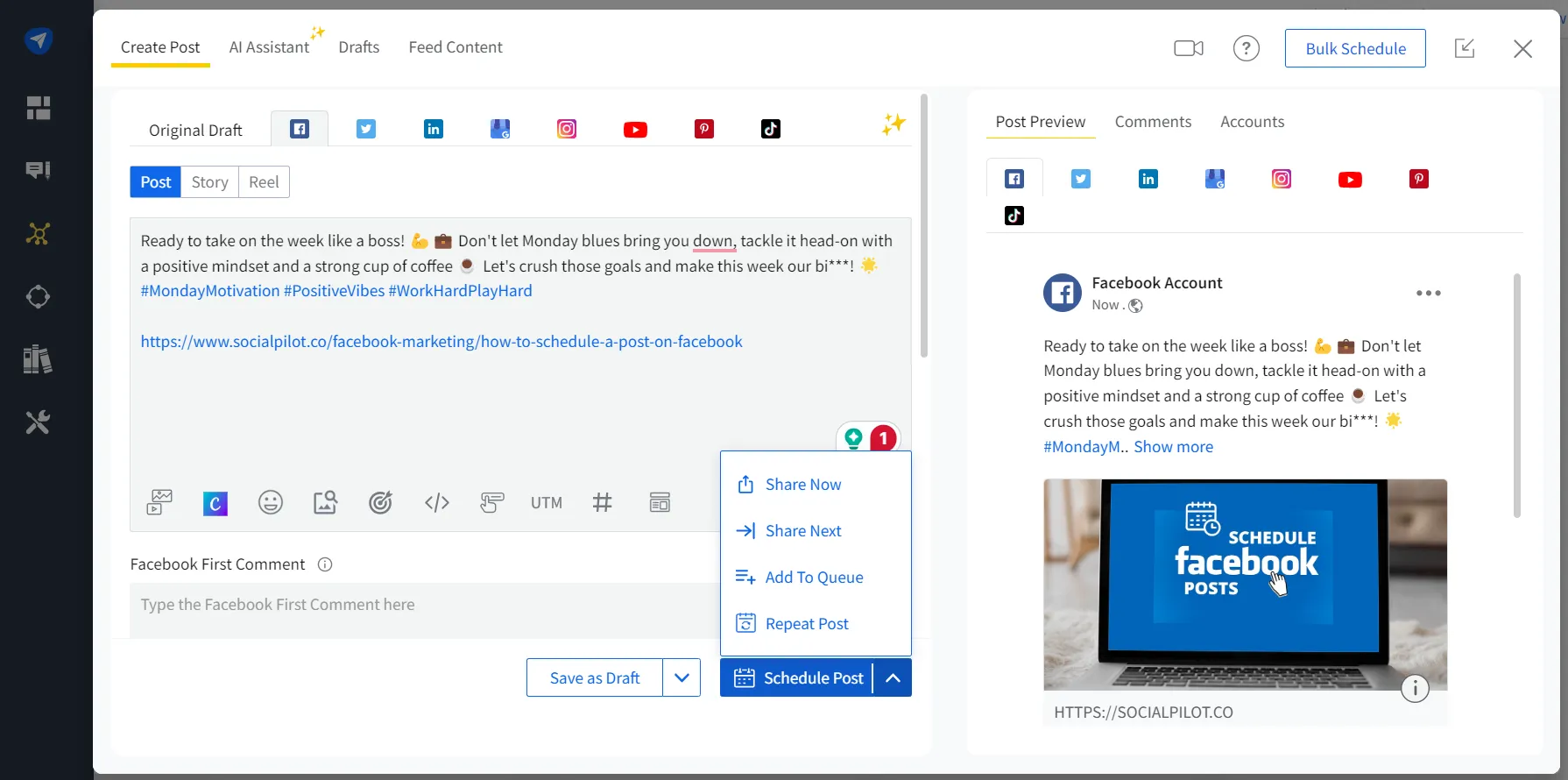1568x780 pixels.
Task: Open the three-dot menu on preview post
Action: [x=1429, y=294]
